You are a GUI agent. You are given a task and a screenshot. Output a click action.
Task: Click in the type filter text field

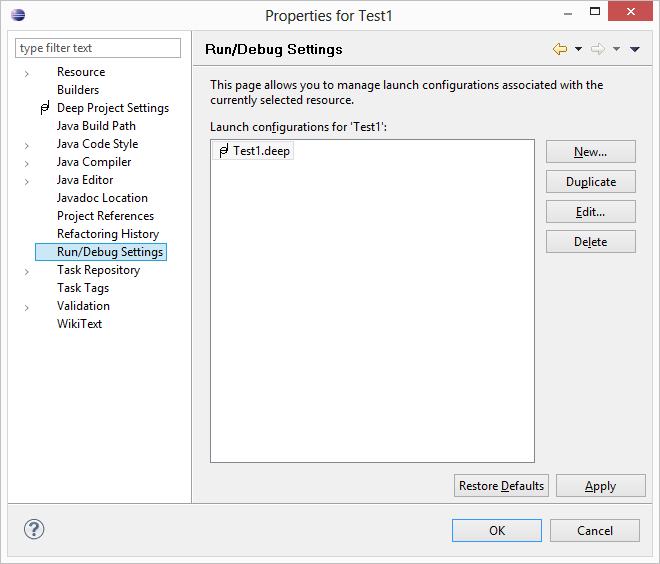(x=98, y=48)
